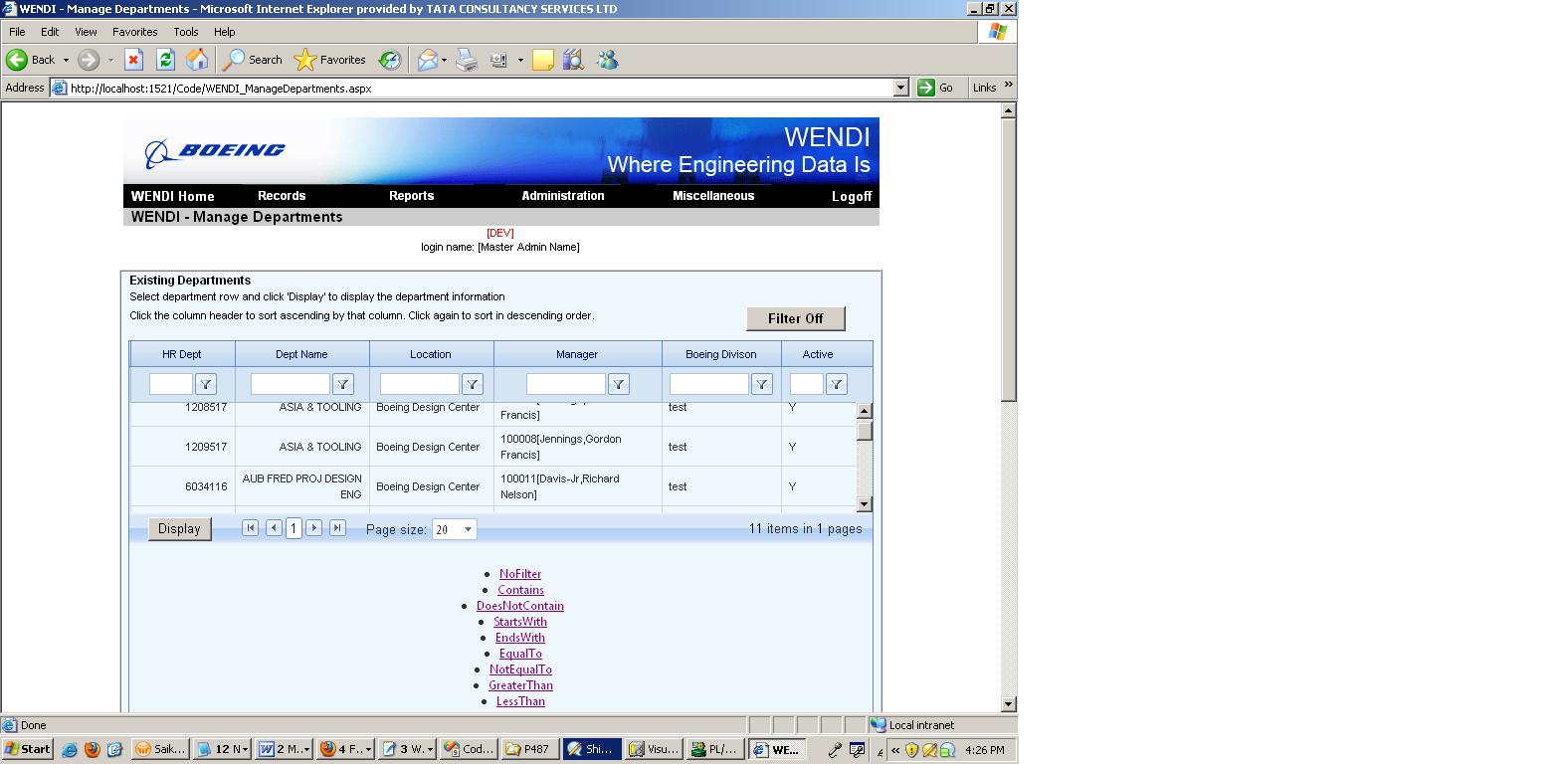1568x764 pixels.
Task: Click the Location filter funnel icon
Action: (x=473, y=384)
